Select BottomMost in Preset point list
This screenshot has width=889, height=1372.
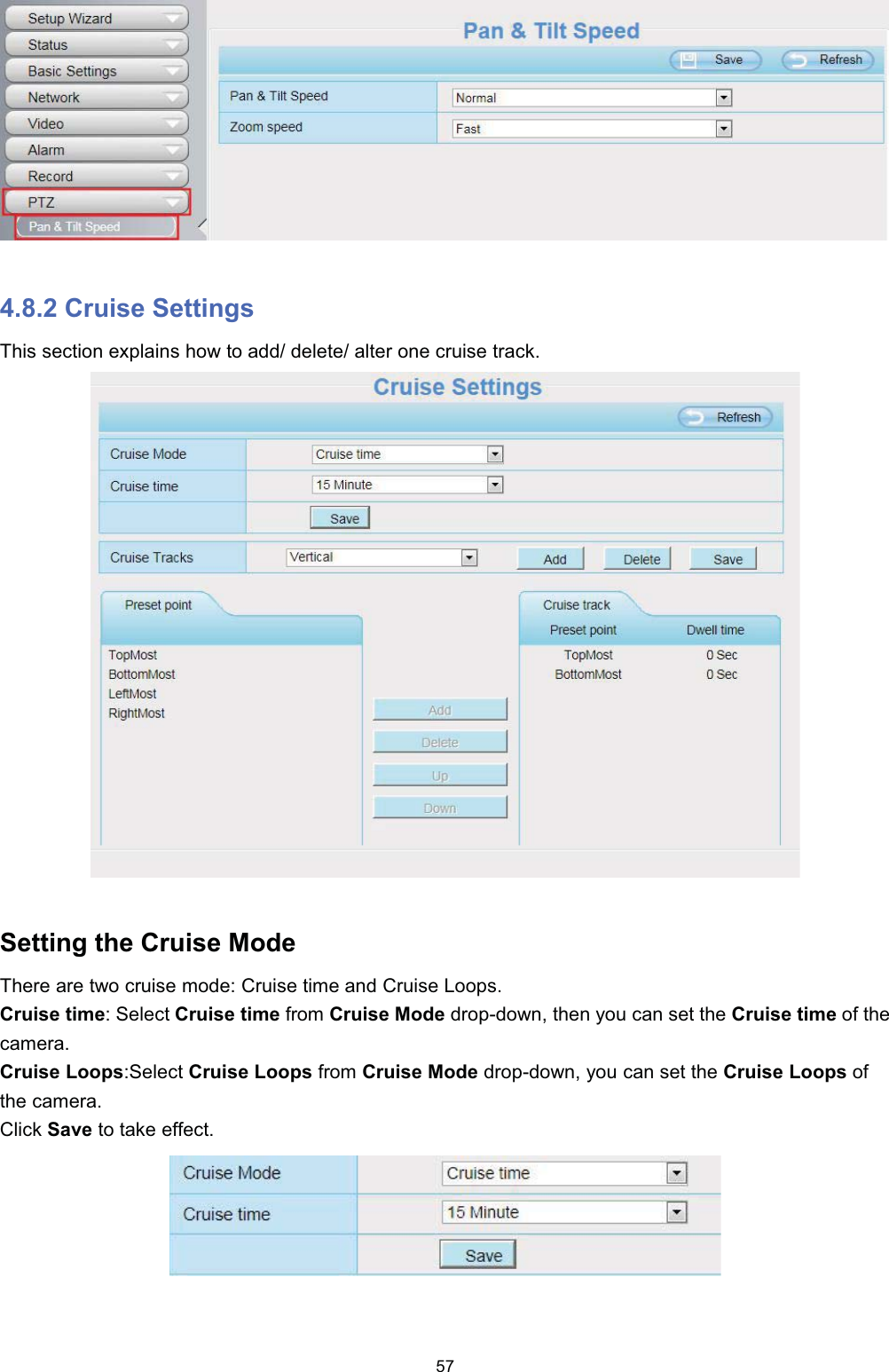tap(142, 674)
